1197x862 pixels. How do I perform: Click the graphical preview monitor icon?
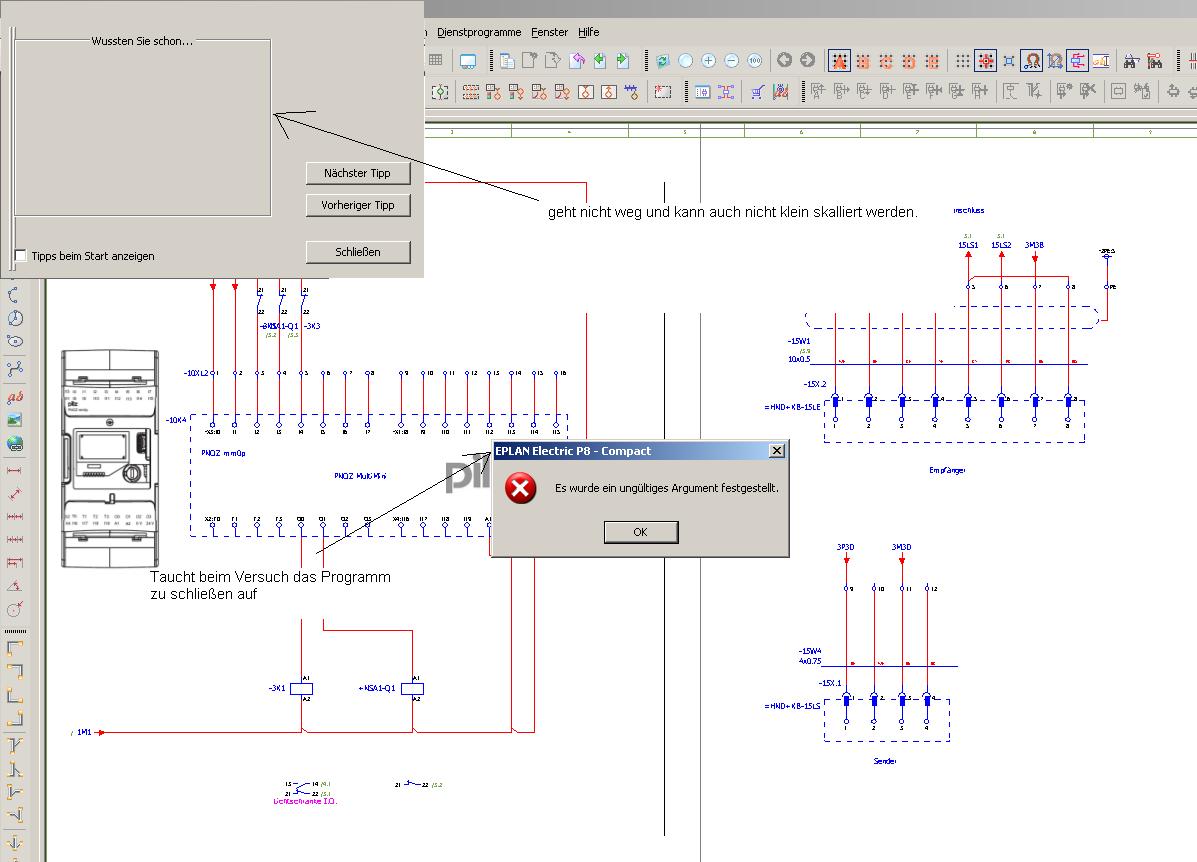click(x=468, y=61)
